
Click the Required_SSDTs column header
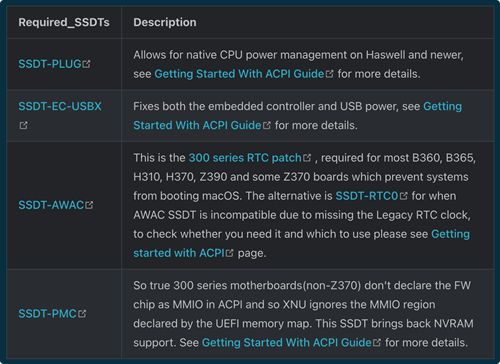click(64, 22)
